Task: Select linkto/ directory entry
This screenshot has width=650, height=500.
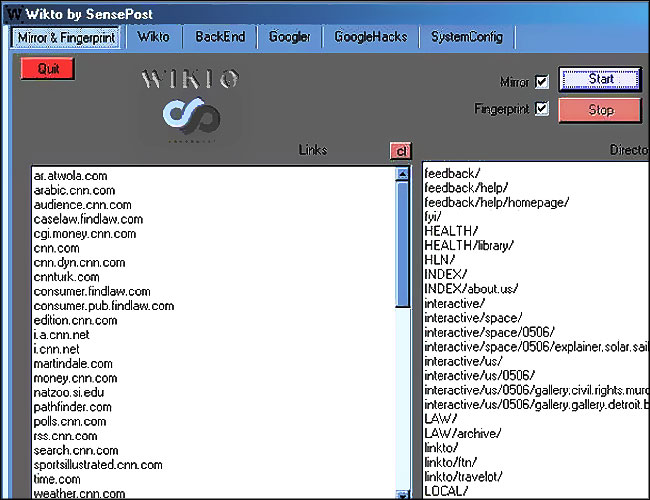Action: (441, 448)
